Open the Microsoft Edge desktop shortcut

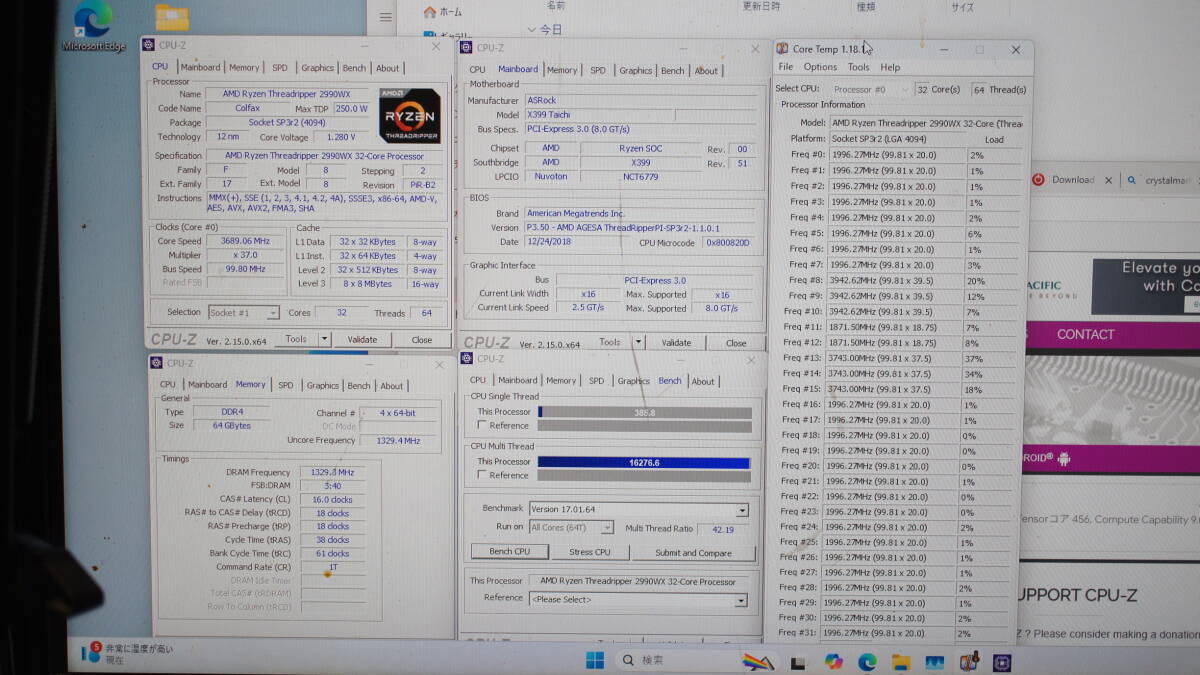point(93,26)
